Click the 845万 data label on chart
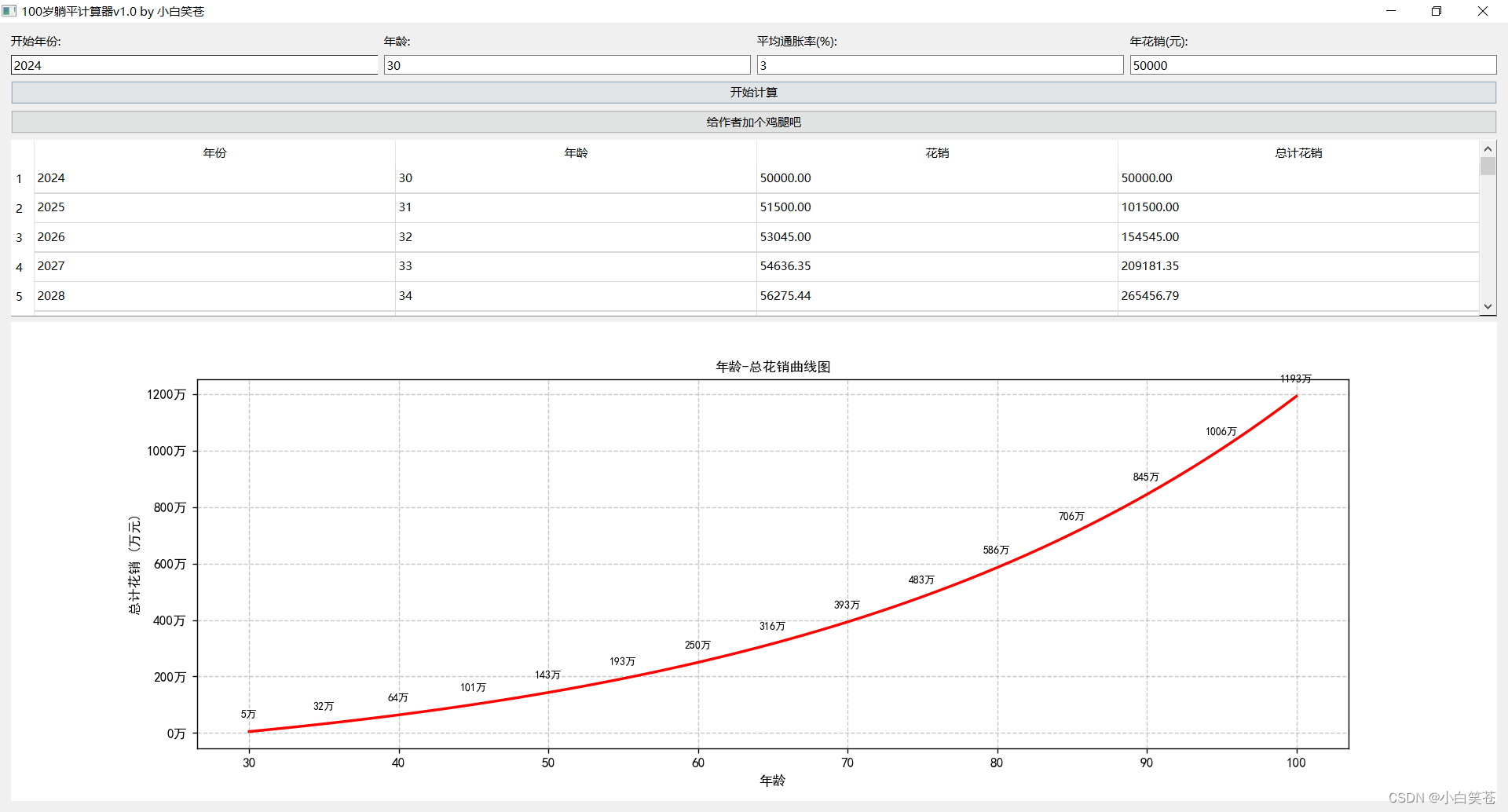The image size is (1508, 812). [x=1146, y=477]
